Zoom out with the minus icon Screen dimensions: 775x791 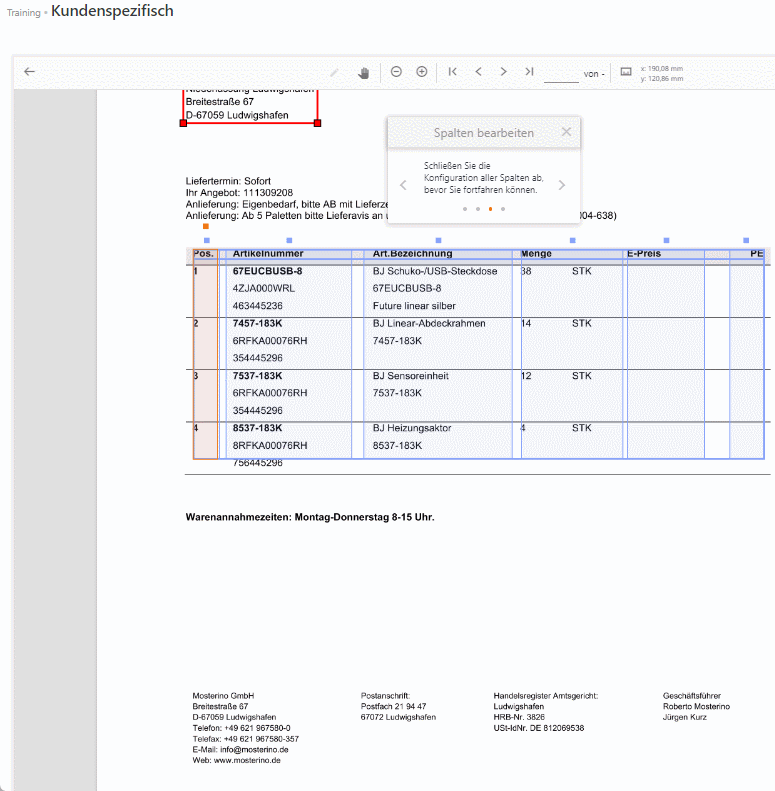396,72
